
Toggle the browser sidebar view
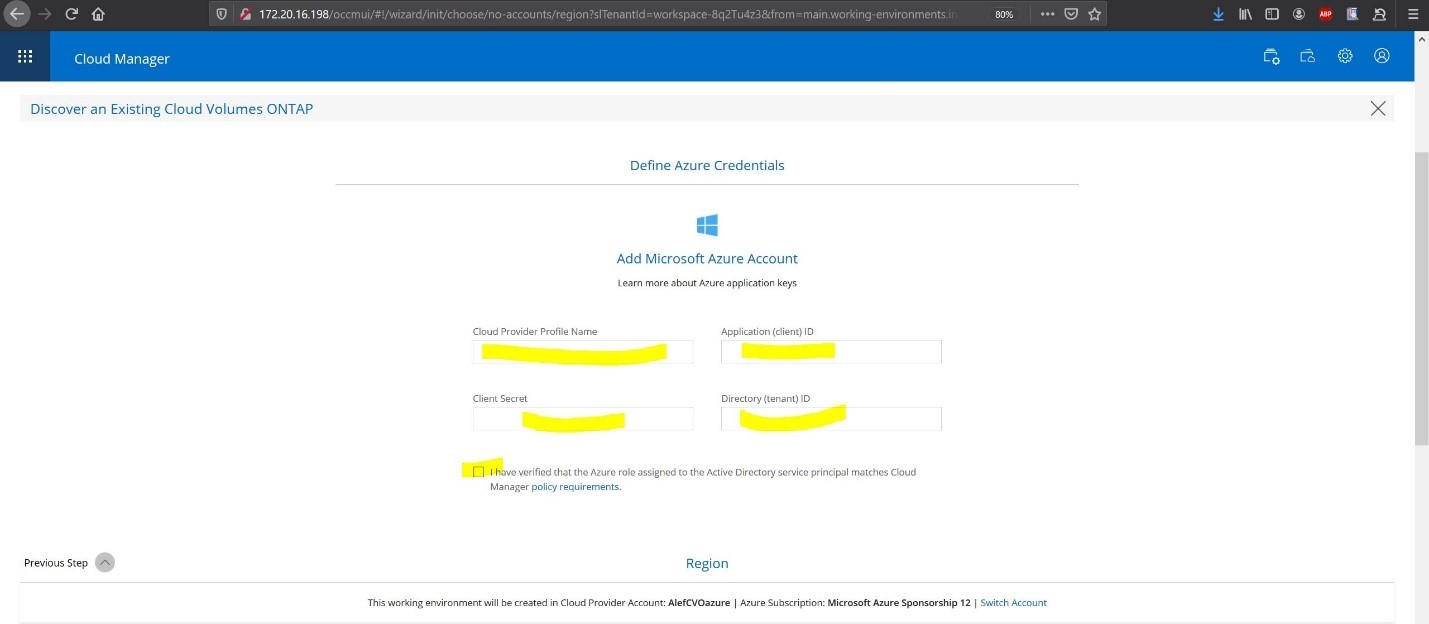[1272, 15]
